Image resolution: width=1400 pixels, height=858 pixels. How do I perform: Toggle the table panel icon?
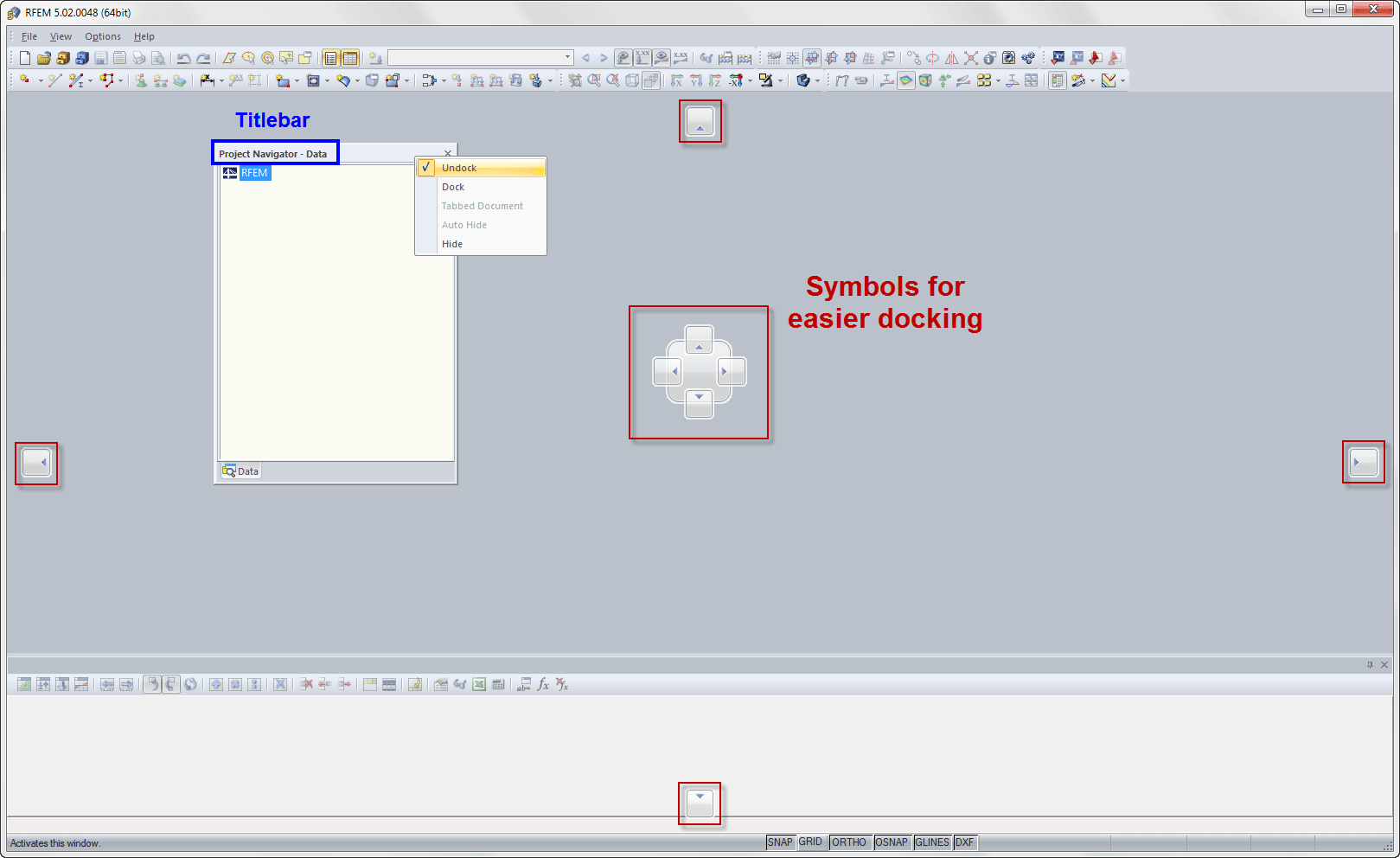[x=350, y=58]
